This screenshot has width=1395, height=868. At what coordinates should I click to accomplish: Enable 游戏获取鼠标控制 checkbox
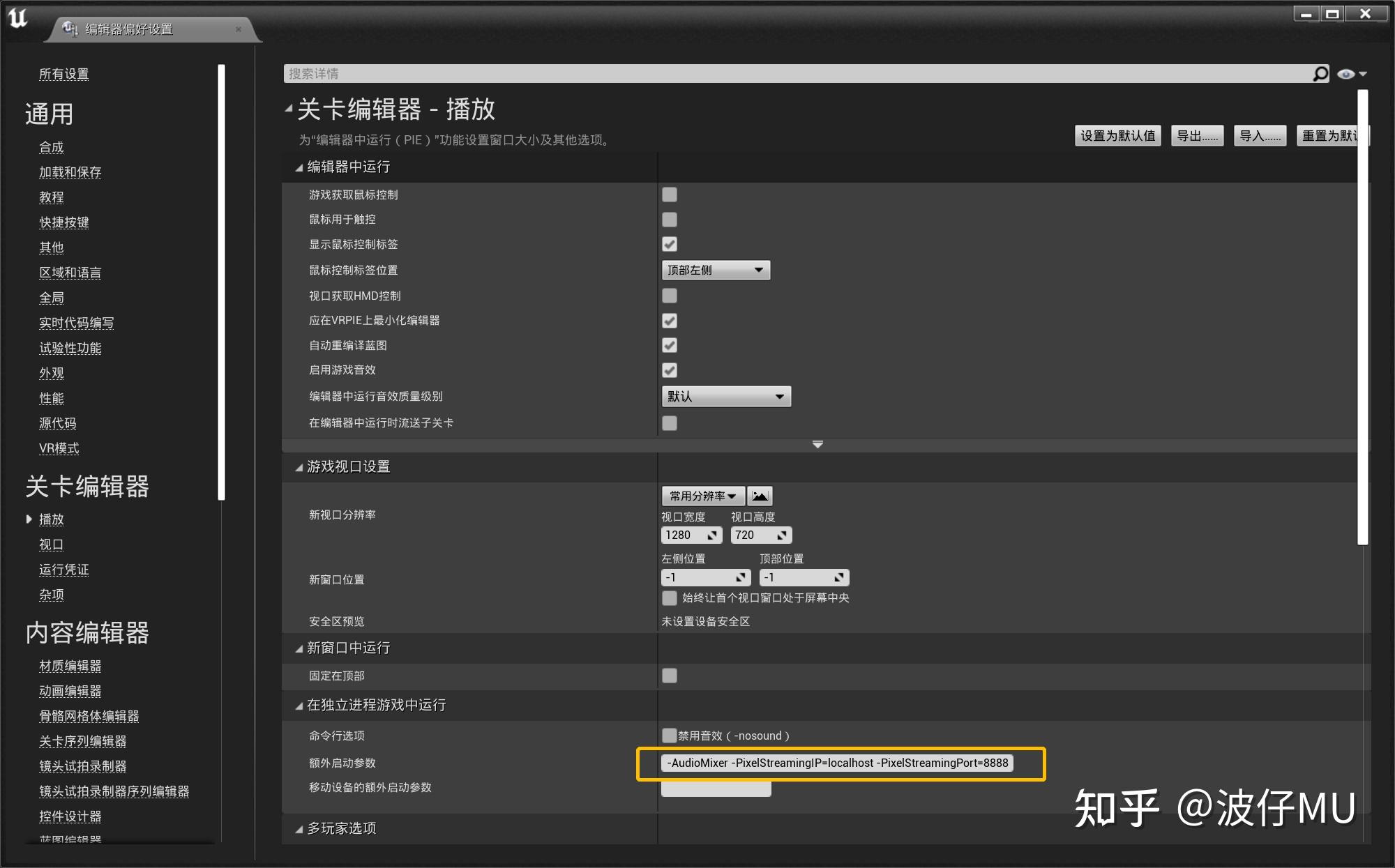670,195
